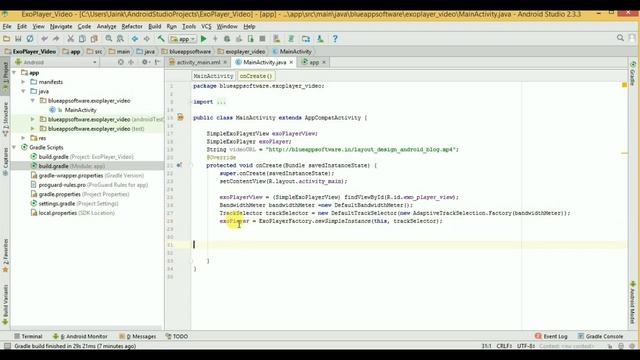Viewport: 640px width, 360px height.
Task: Click the Debug bug icon
Action: pyautogui.click(x=227, y=39)
